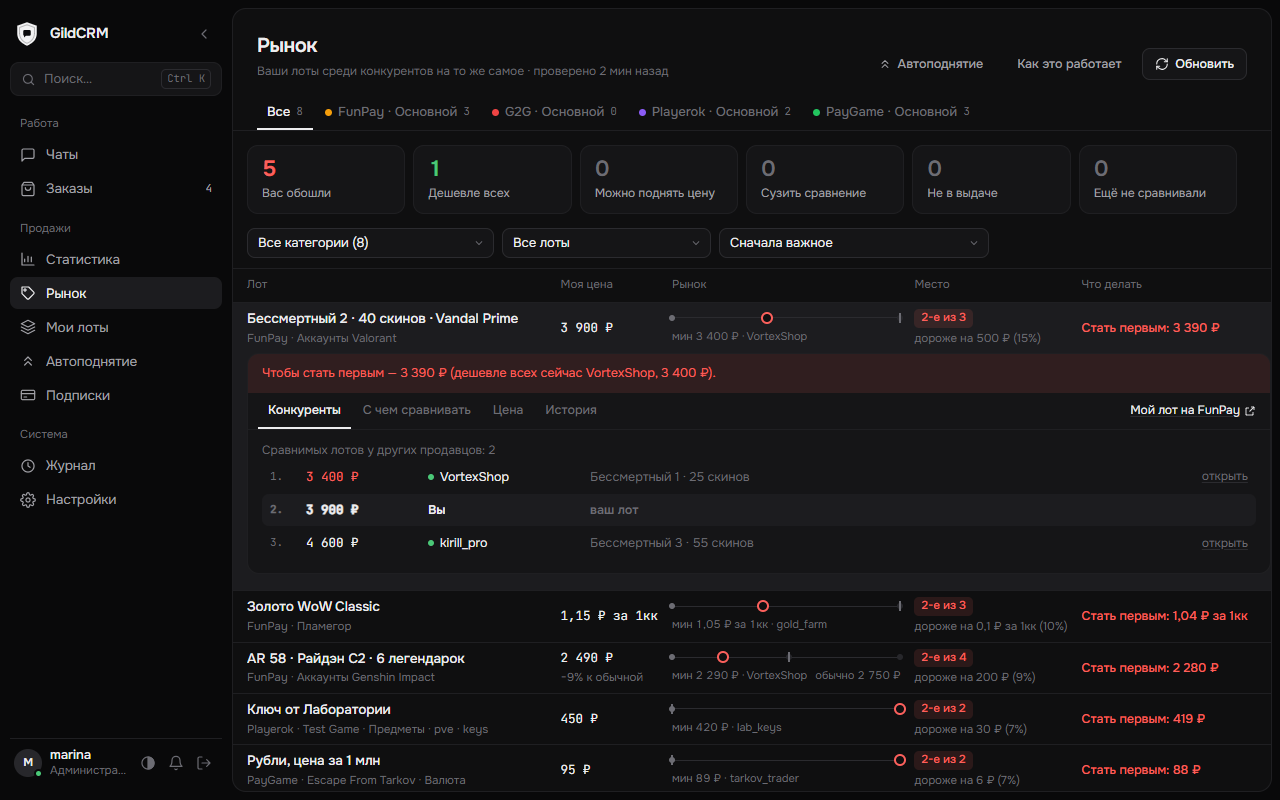Click the GildCRM shield logo
Screen dimensions: 1280x800
[x=27, y=34]
